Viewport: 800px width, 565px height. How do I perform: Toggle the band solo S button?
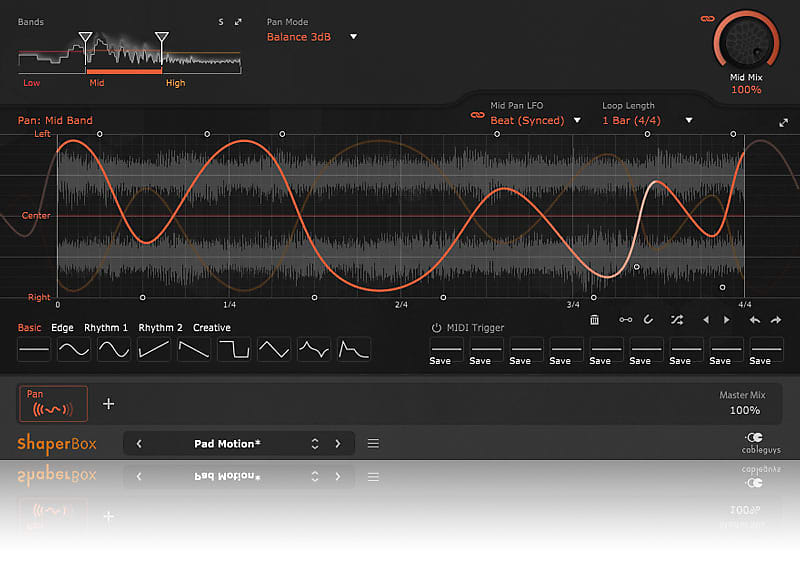(221, 21)
